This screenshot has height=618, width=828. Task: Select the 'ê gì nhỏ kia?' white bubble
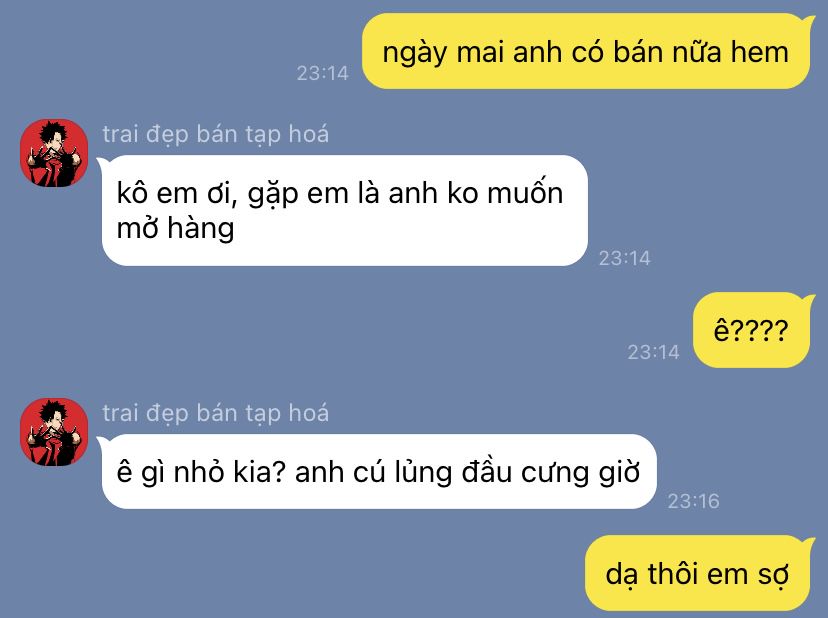coord(379,472)
